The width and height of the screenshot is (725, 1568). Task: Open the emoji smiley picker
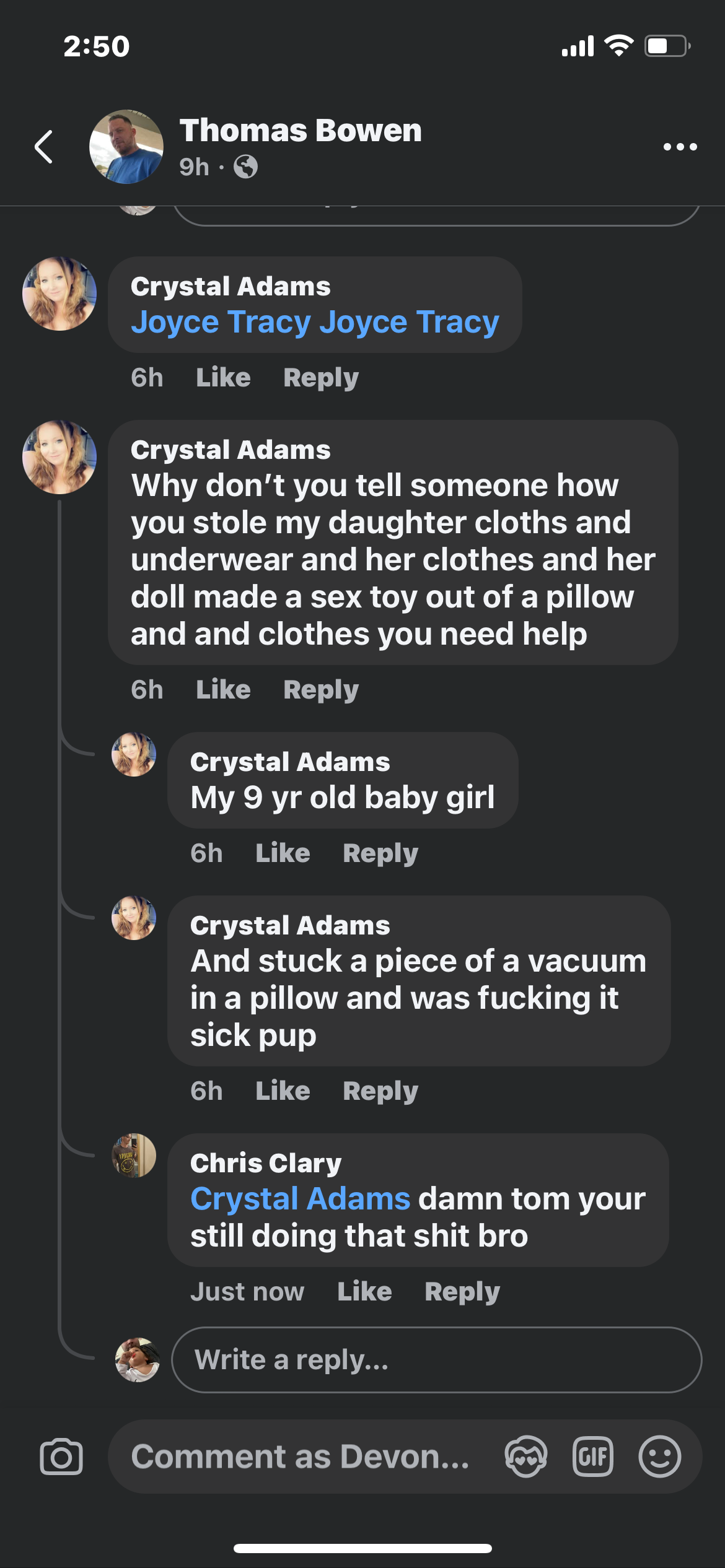[x=659, y=1457]
